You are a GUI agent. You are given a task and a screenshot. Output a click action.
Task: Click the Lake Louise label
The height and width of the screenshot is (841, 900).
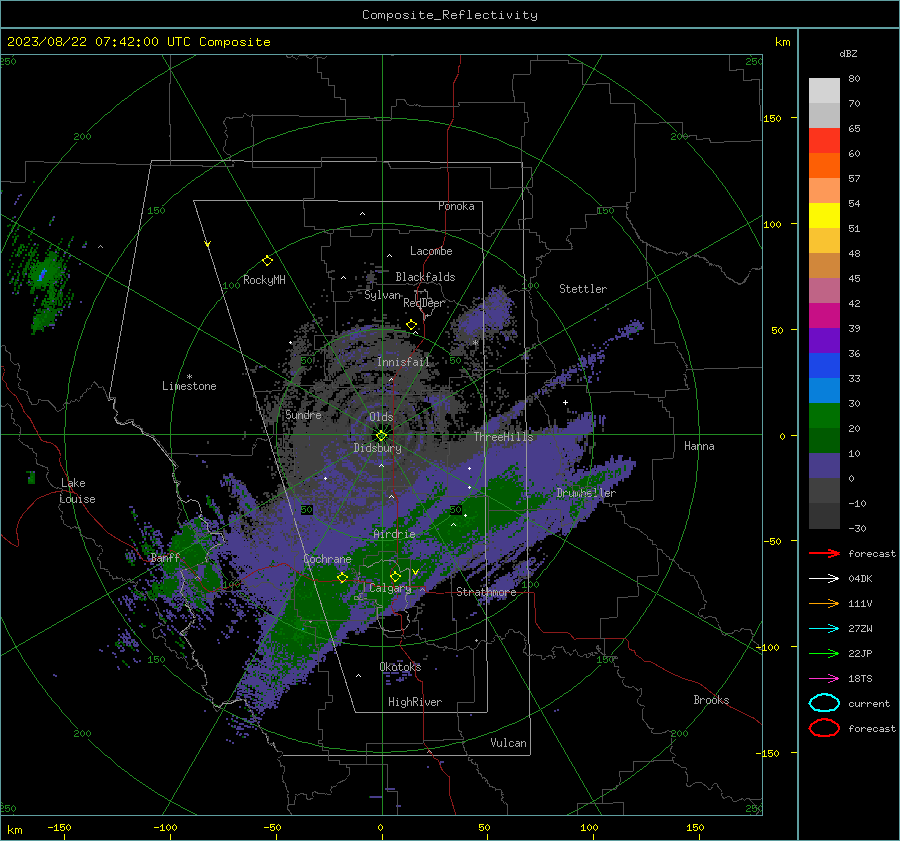[77, 491]
